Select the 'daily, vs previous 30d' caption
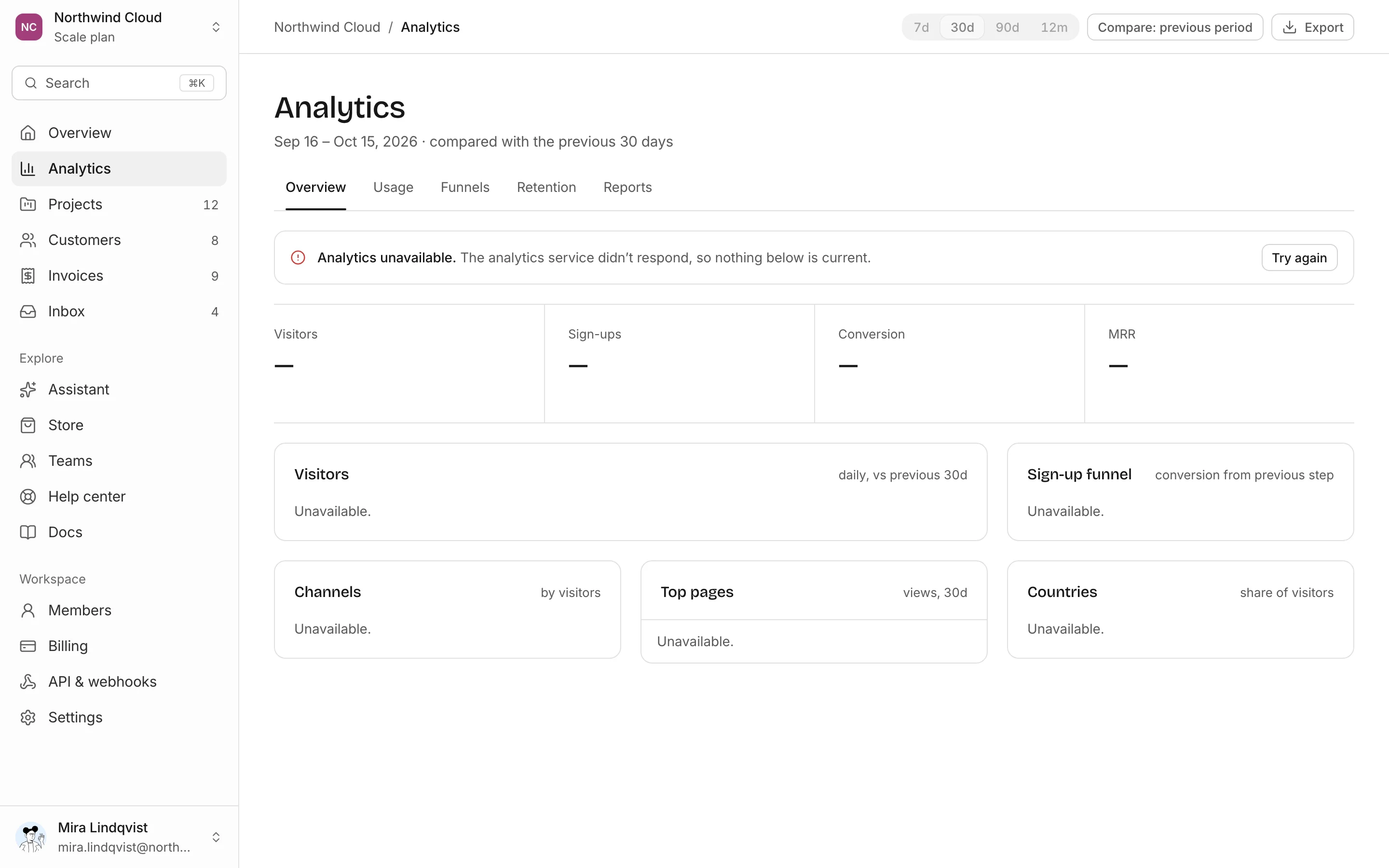Screen dimensions: 1389x868 pyautogui.click(x=902, y=475)
